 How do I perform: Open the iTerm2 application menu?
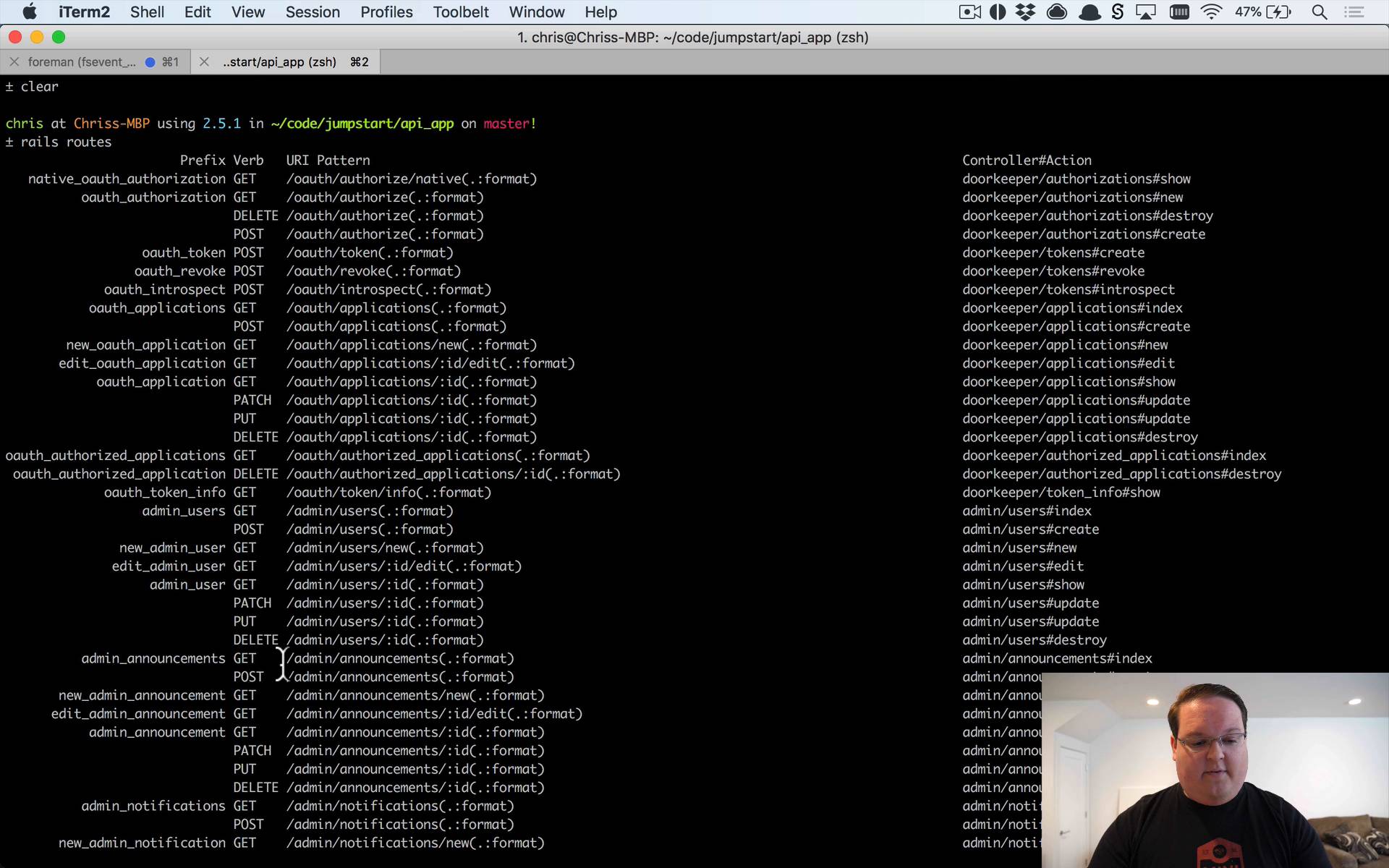(84, 12)
